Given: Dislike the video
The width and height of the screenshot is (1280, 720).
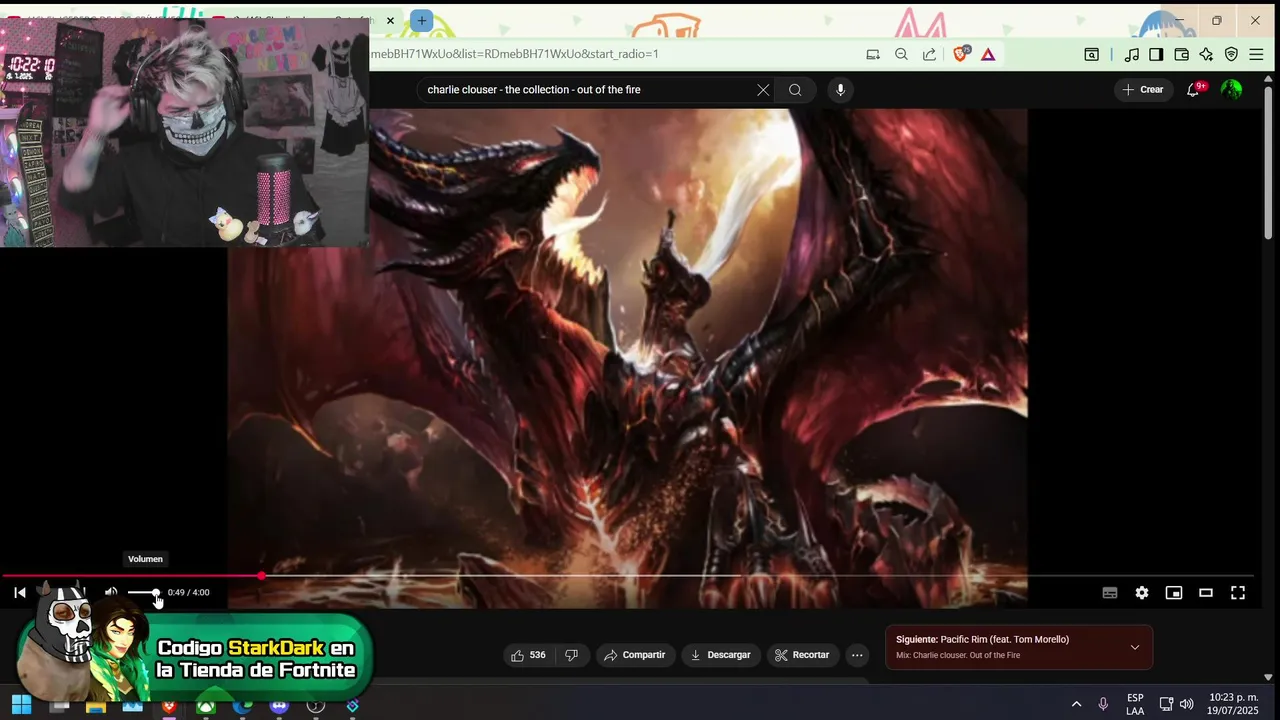Looking at the screenshot, I should 572,655.
